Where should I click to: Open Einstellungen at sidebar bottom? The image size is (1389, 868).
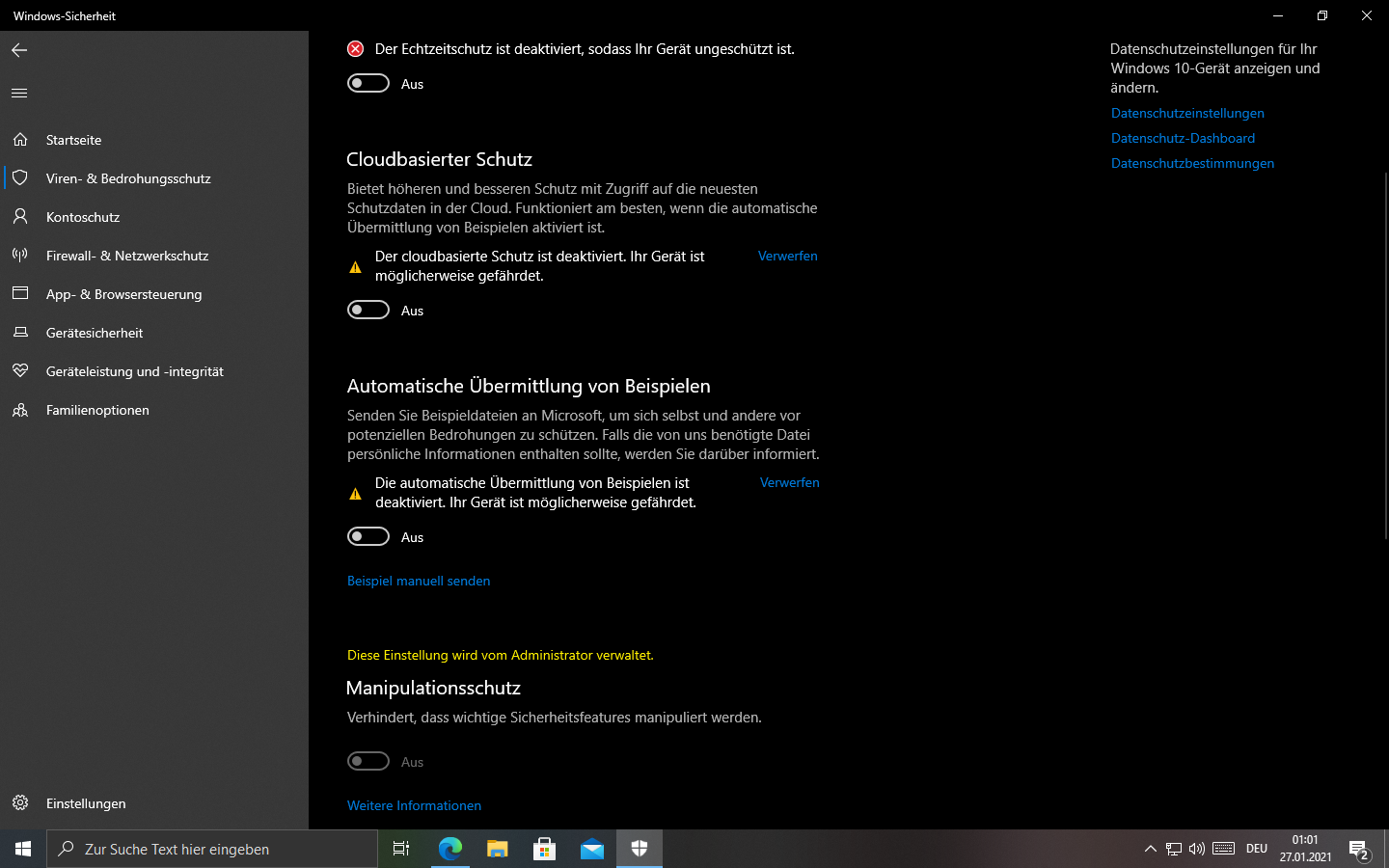[x=154, y=803]
